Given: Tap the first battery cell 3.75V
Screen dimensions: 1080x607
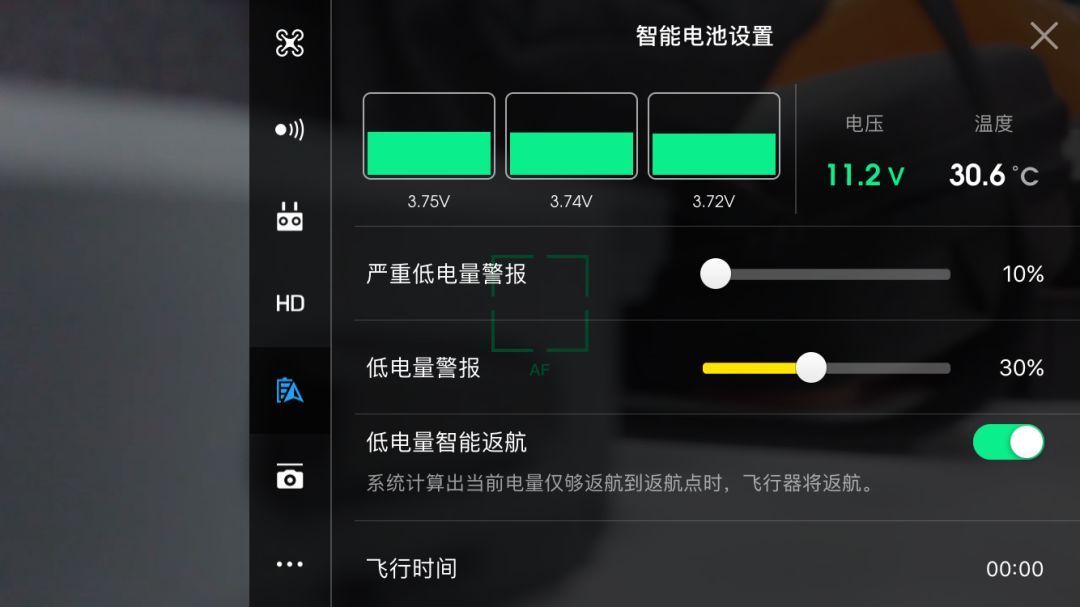Looking at the screenshot, I should 428,136.
